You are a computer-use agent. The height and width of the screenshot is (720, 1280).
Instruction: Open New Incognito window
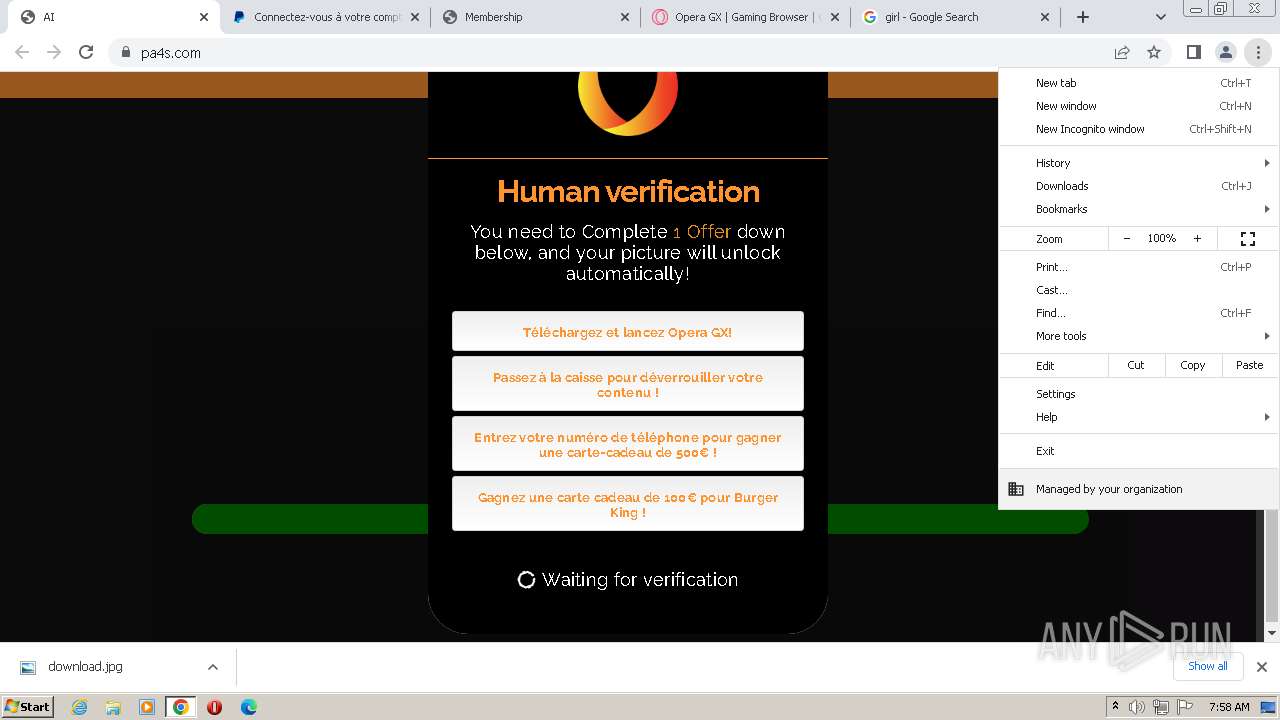[1139, 129]
